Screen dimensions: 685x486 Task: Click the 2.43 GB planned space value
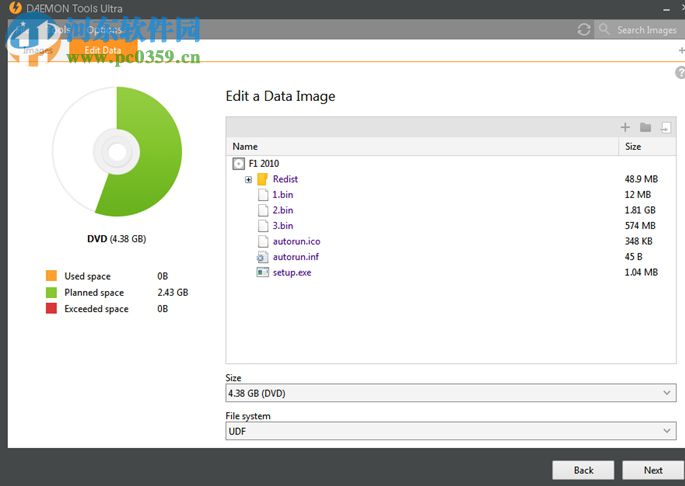pyautogui.click(x=173, y=292)
